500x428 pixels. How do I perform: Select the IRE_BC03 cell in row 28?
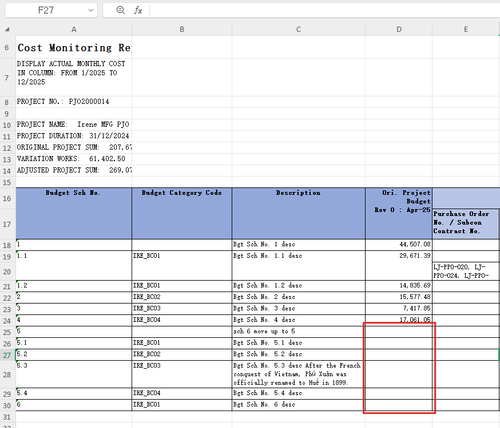[x=182, y=374]
